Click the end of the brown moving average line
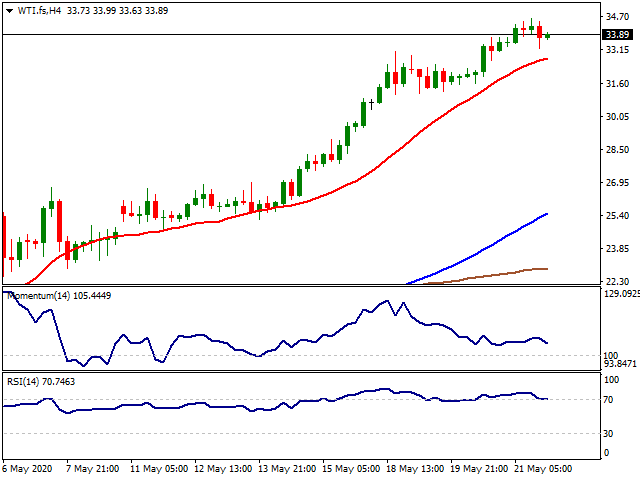Screen dimensions: 640x480 pos(547,269)
